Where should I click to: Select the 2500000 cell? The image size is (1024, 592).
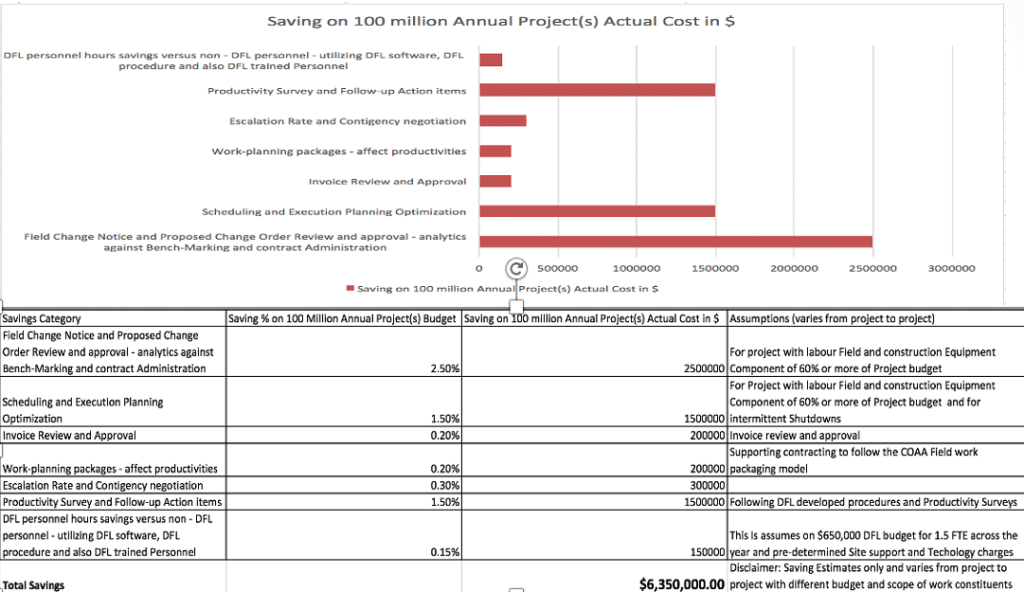pos(594,352)
